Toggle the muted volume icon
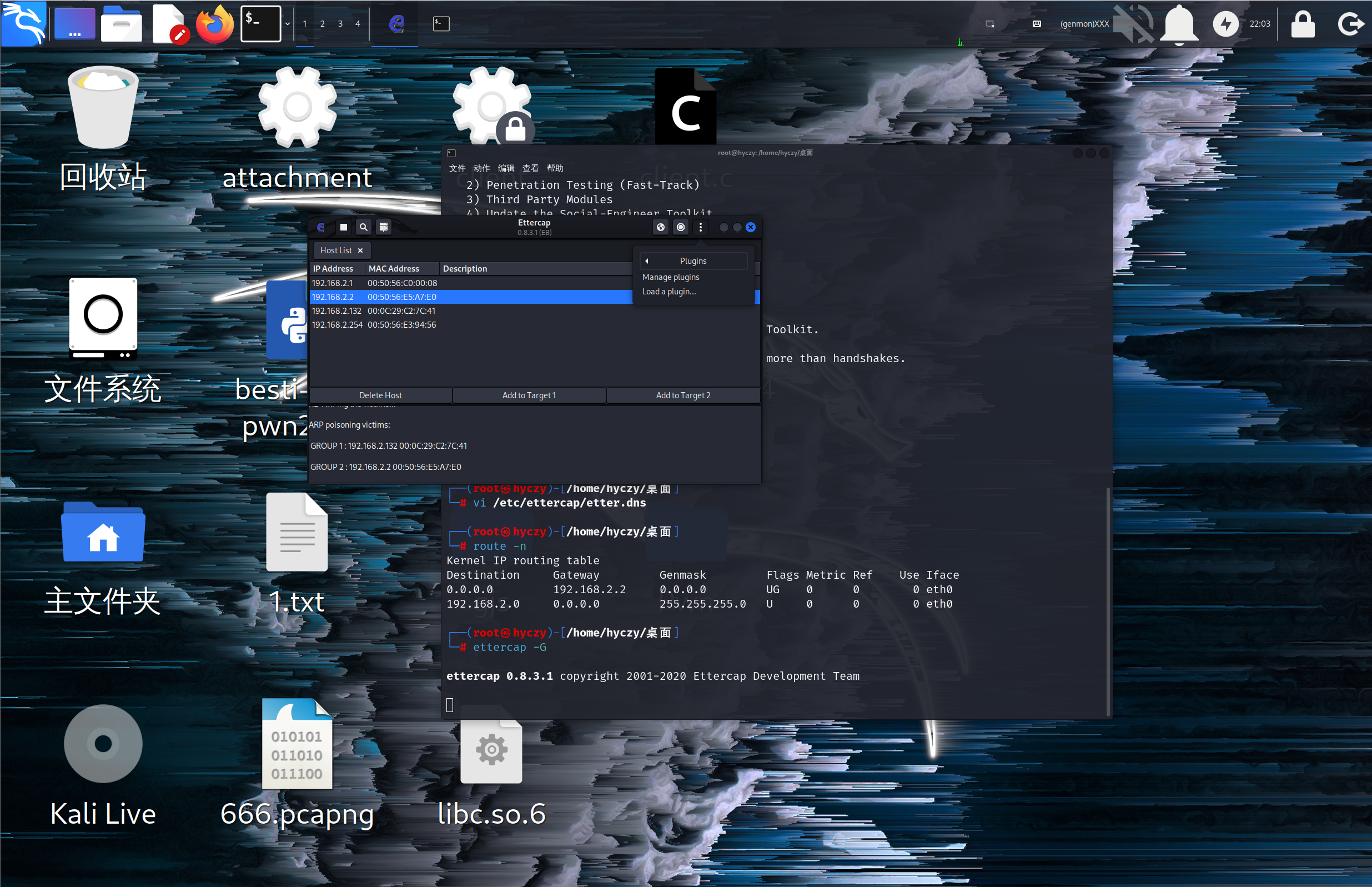Screen dimensions: 1372x887 pyautogui.click(x=1134, y=24)
